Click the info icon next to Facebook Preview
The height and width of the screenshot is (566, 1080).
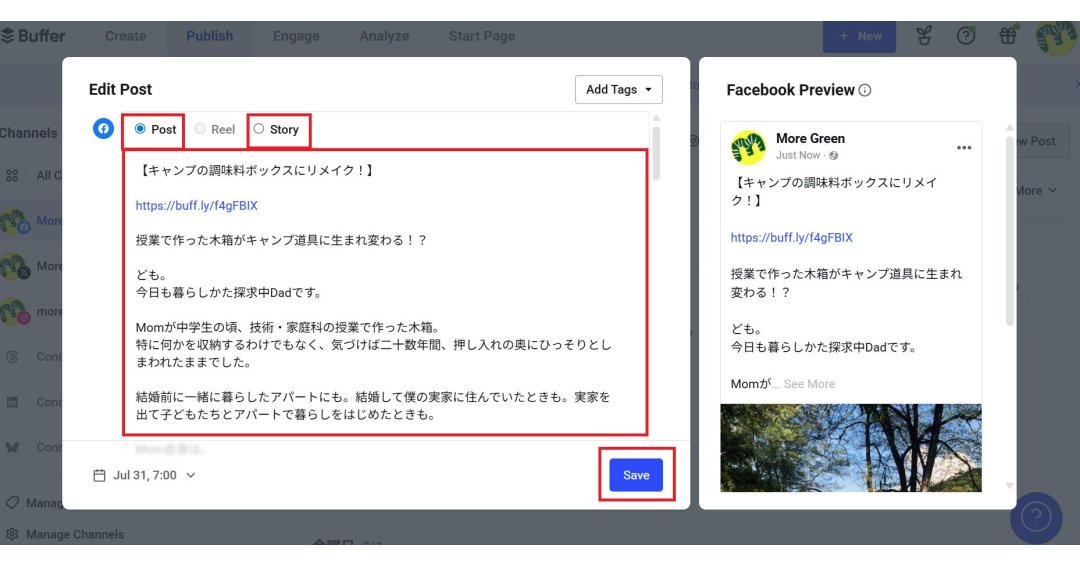865,90
